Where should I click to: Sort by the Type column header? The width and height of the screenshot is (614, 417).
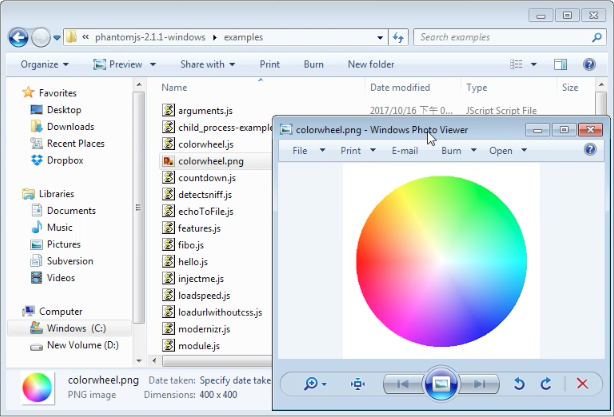pos(477,87)
